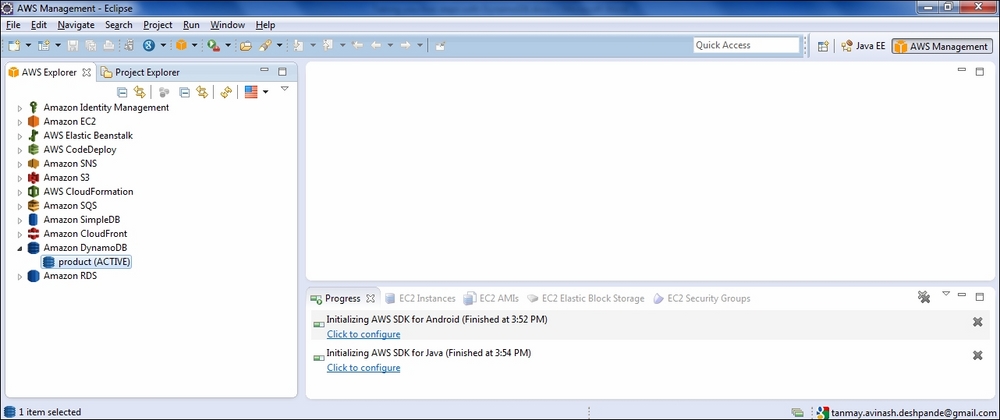The image size is (1000, 420).
Task: Expand the Amazon EC2 tree node
Action: (x=19, y=122)
